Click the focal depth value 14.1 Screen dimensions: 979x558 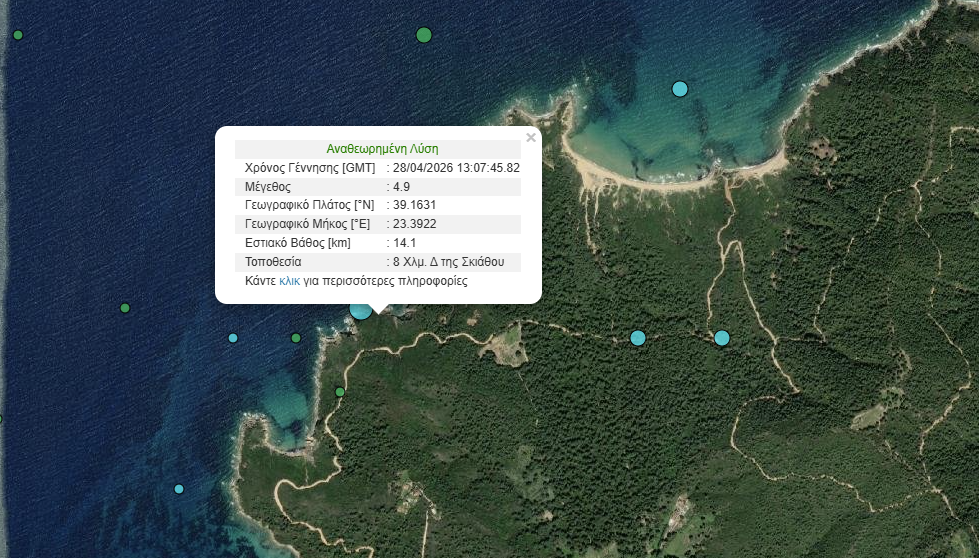point(404,243)
